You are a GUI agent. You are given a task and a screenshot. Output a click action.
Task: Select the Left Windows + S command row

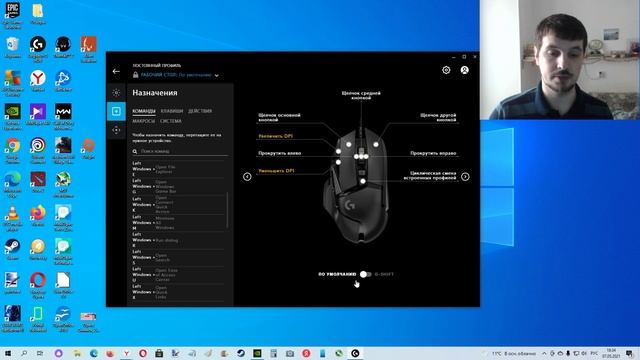pos(178,258)
